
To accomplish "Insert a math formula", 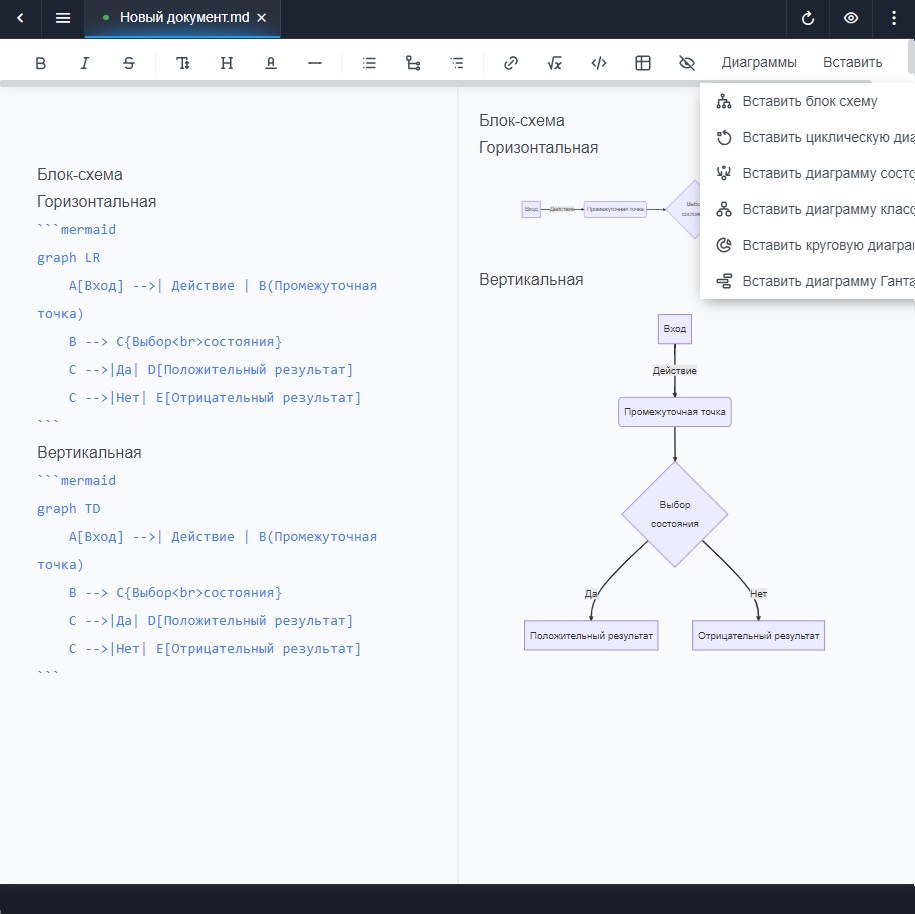I will click(x=555, y=63).
